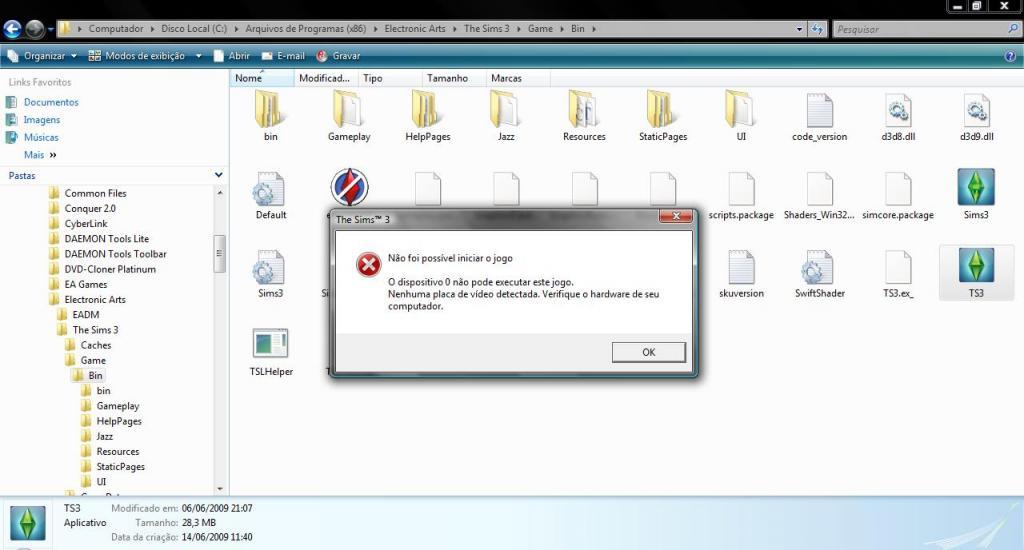Open recent pages dropdown next to Forward
Viewport: 1024px width, 550px height.
50,29
